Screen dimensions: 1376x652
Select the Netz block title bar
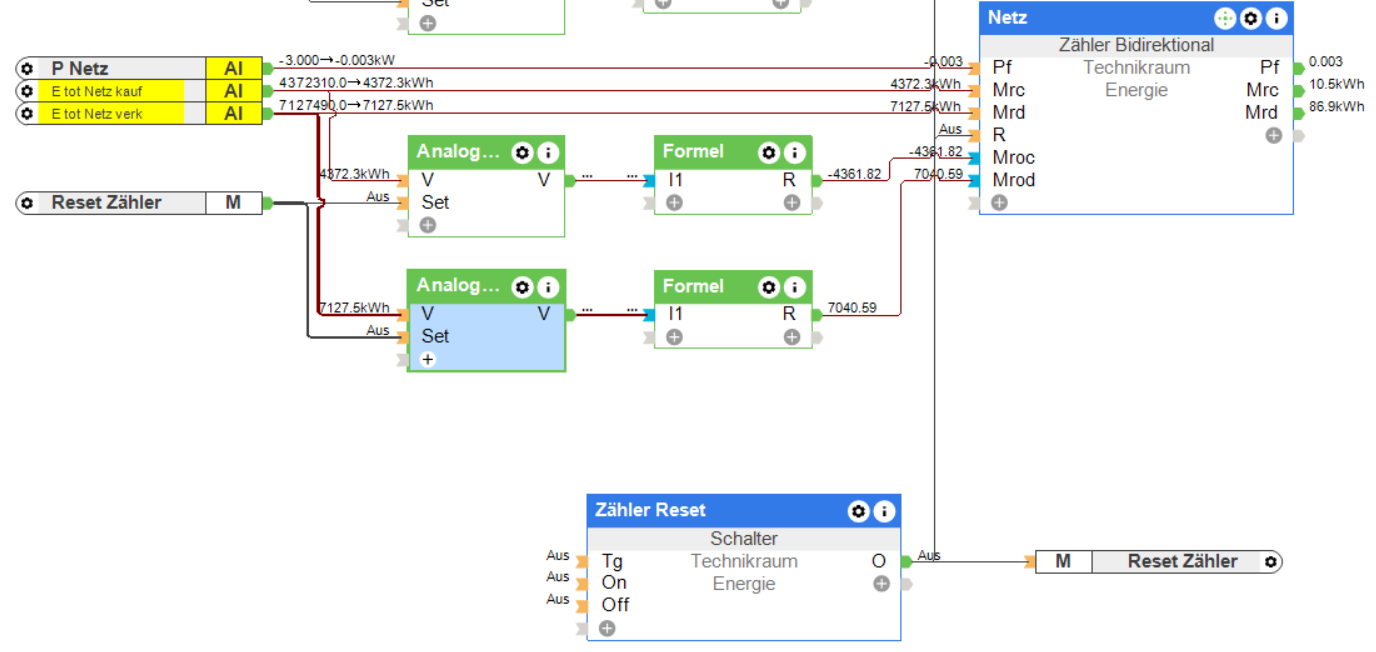[1136, 18]
